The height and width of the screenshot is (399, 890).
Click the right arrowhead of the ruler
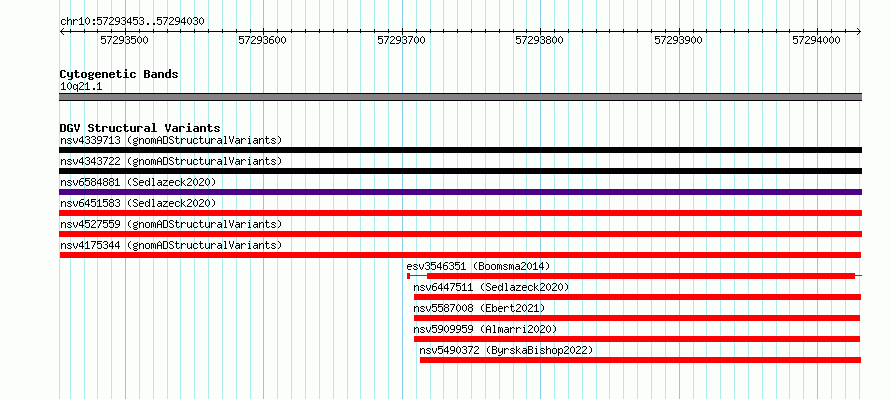click(859, 32)
